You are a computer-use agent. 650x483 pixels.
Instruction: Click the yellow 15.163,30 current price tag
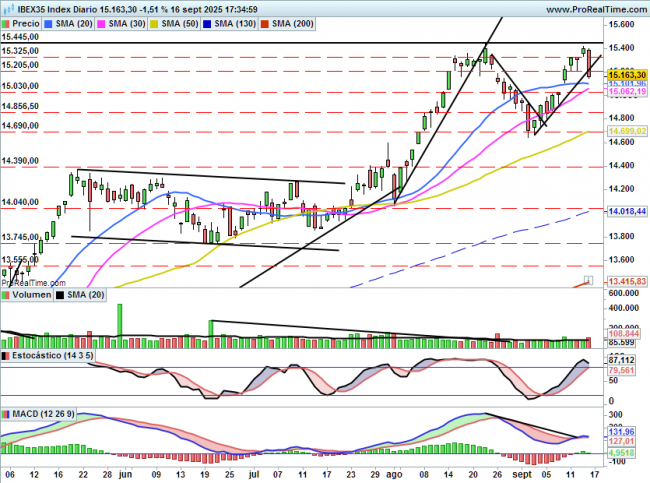click(x=627, y=75)
